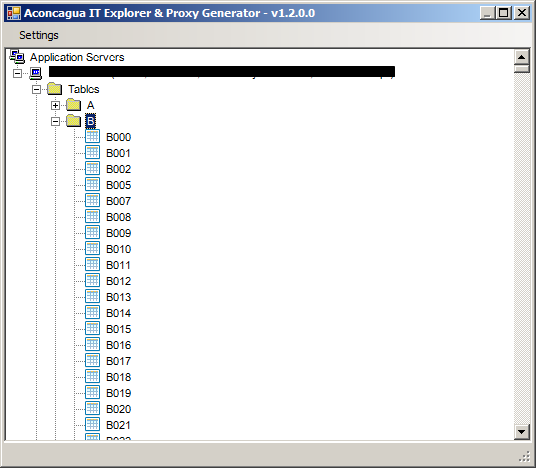The width and height of the screenshot is (536, 468).
Task: Click the scrollbar down arrow
Action: (x=522, y=432)
